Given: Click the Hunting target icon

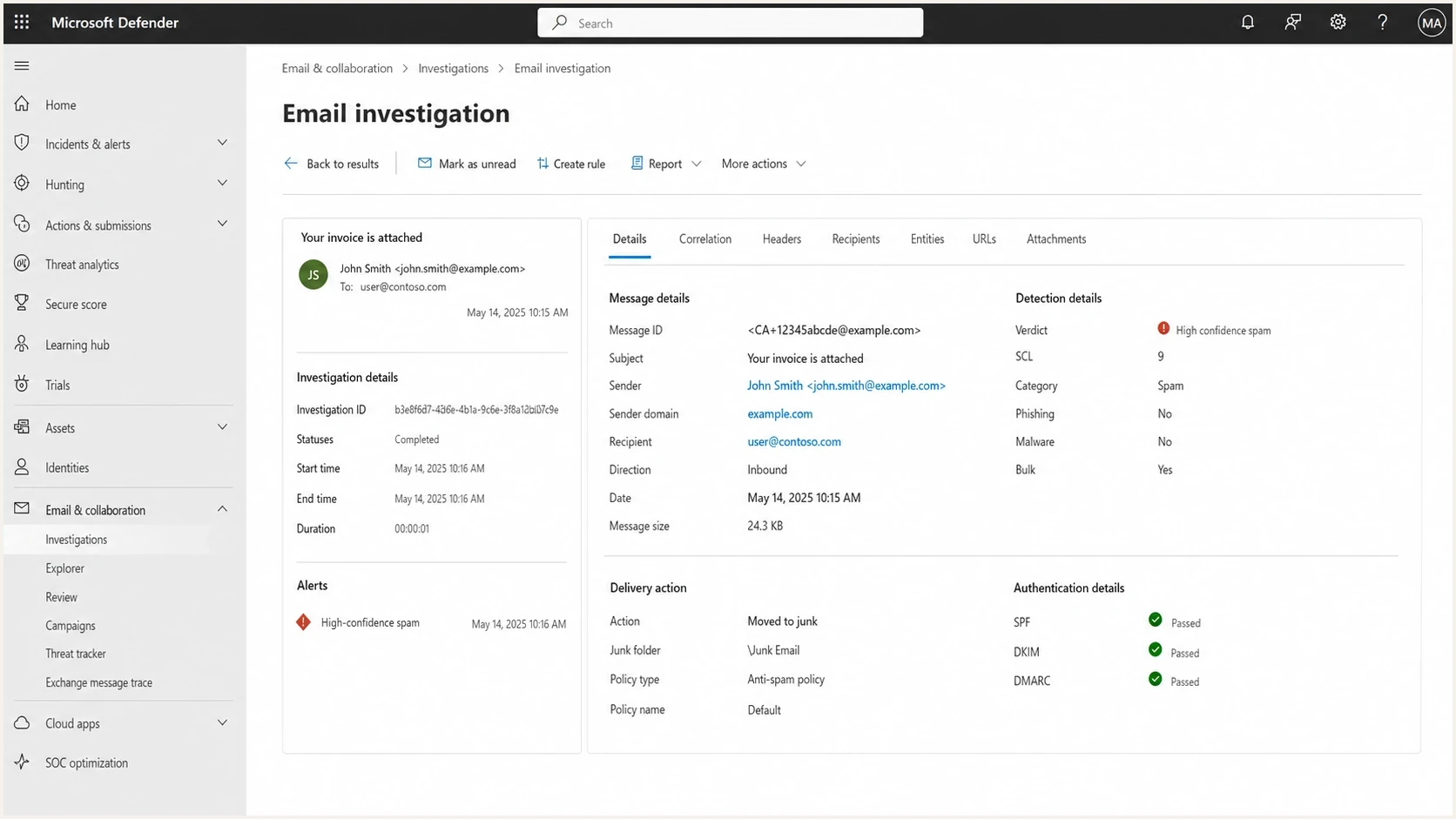Looking at the screenshot, I should [x=22, y=184].
